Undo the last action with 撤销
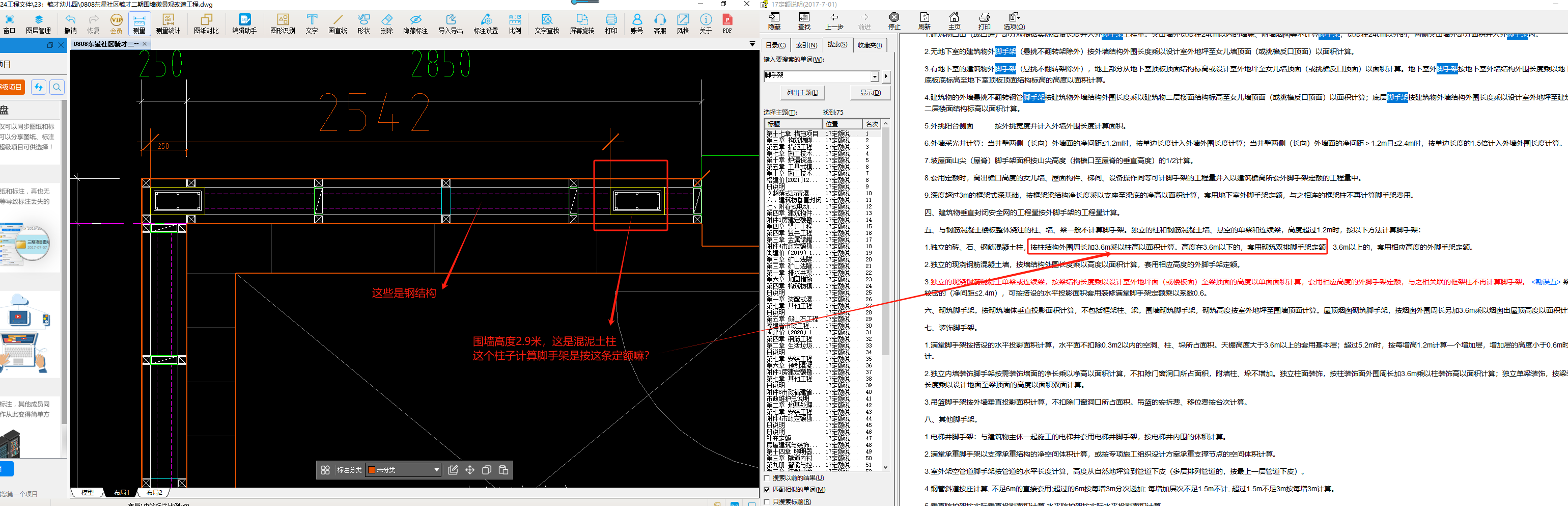Screen dimensions: 1568x506 click(71, 24)
